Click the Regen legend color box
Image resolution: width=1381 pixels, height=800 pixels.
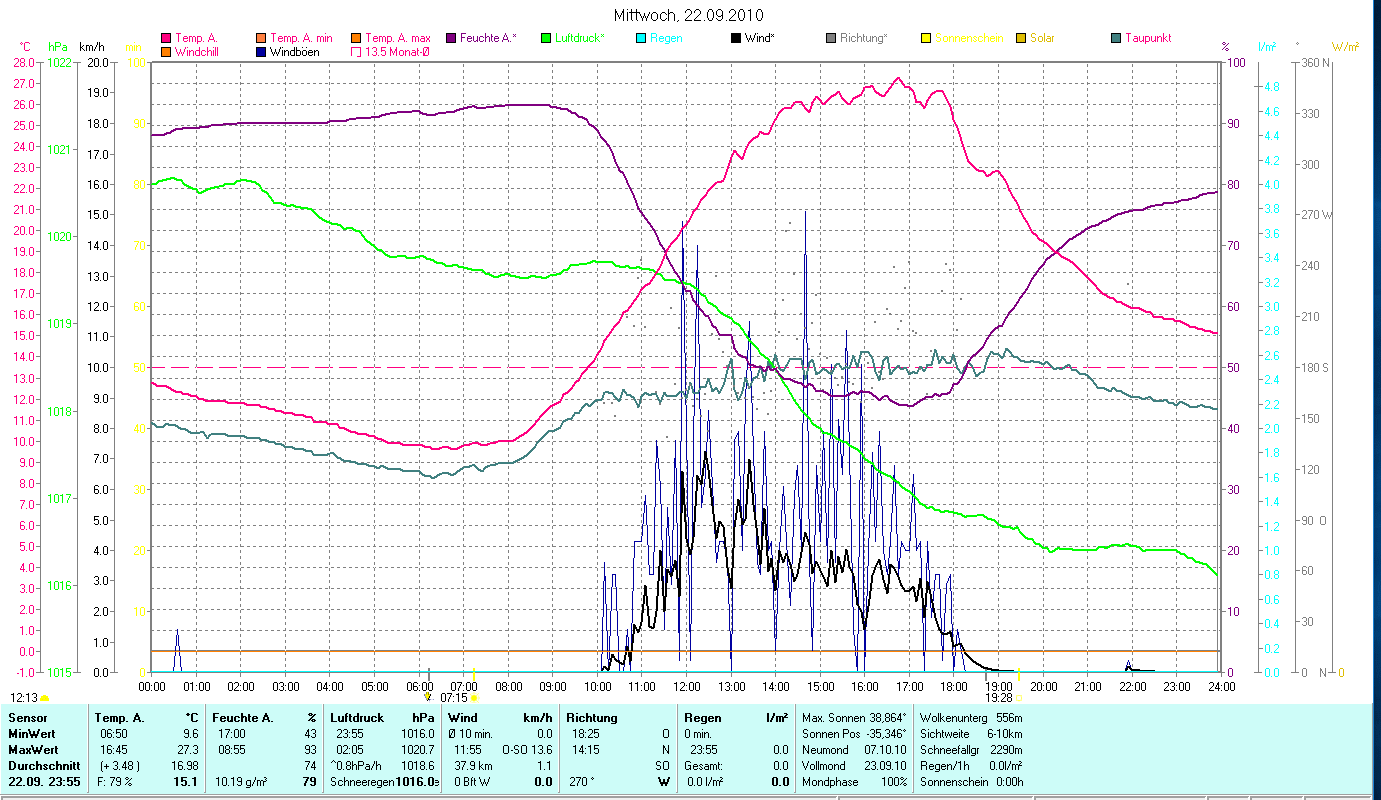(640, 39)
